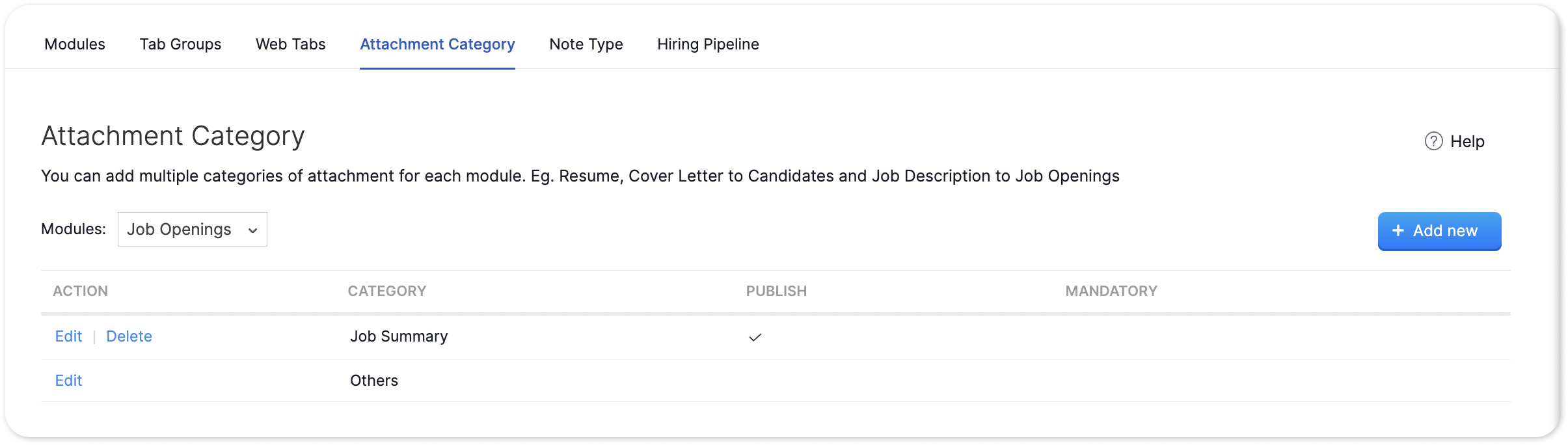Image resolution: width=1568 pixels, height=445 pixels.
Task: Click the Publish checkmark for Job Summary
Action: coord(755,337)
